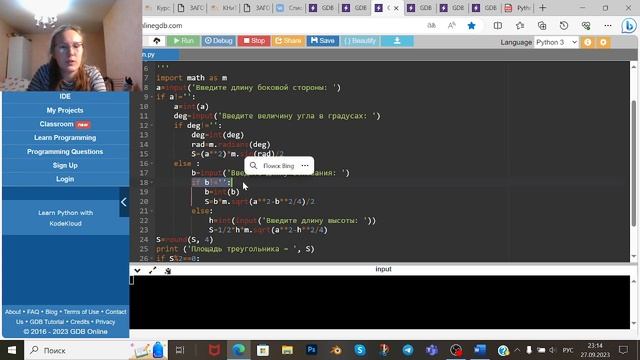Open the GDB Tutorial footer link
This screenshot has height=360, width=640.
[47, 322]
